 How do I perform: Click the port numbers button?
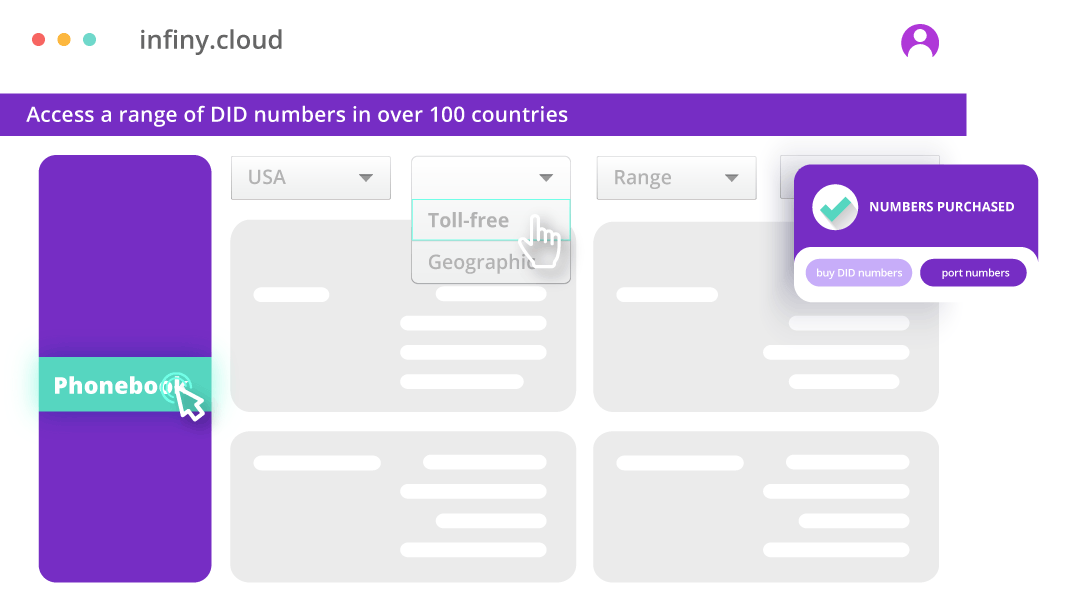point(973,272)
